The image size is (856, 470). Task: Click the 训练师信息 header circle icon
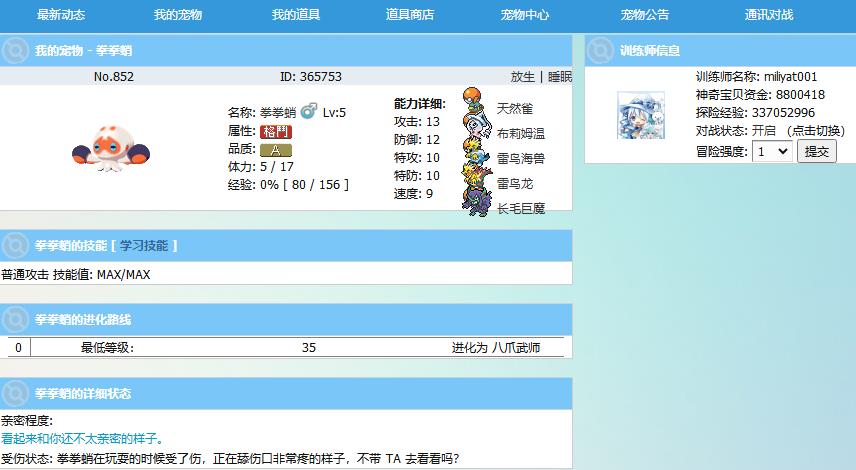coord(600,50)
